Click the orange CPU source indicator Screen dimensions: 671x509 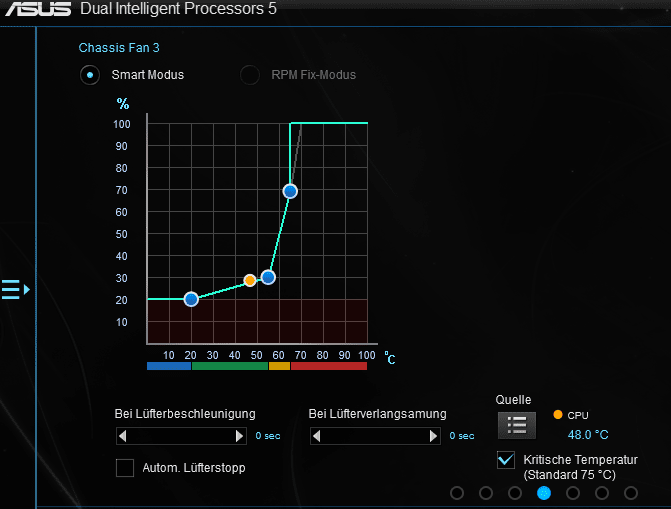coord(558,414)
